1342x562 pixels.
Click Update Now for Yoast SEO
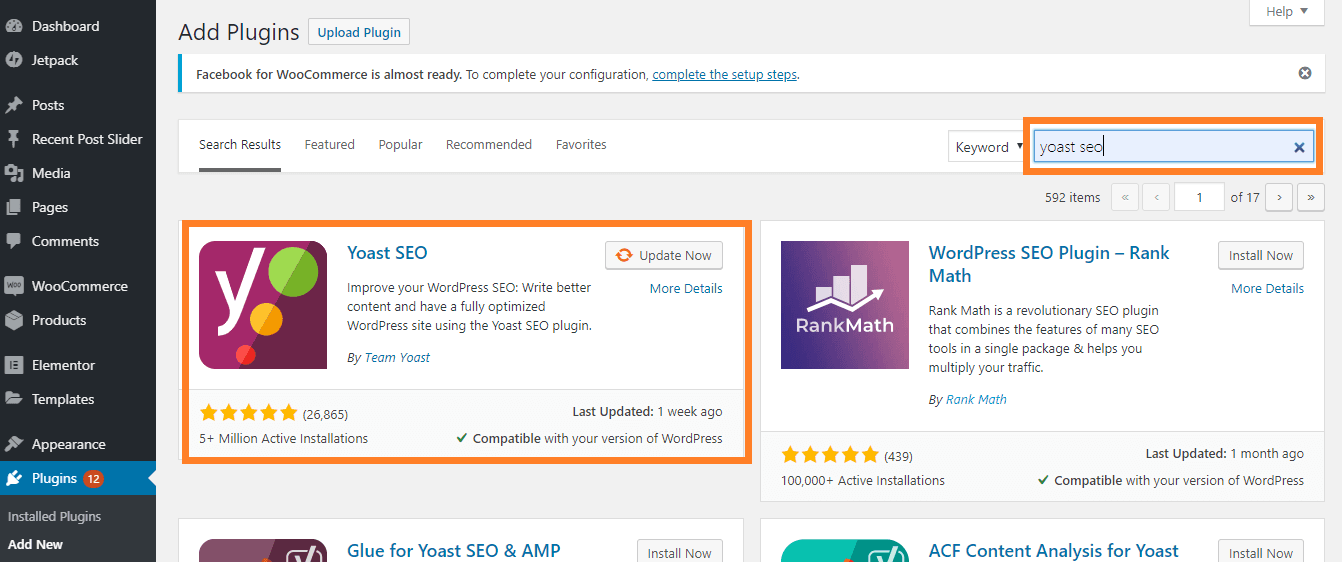[664, 255]
